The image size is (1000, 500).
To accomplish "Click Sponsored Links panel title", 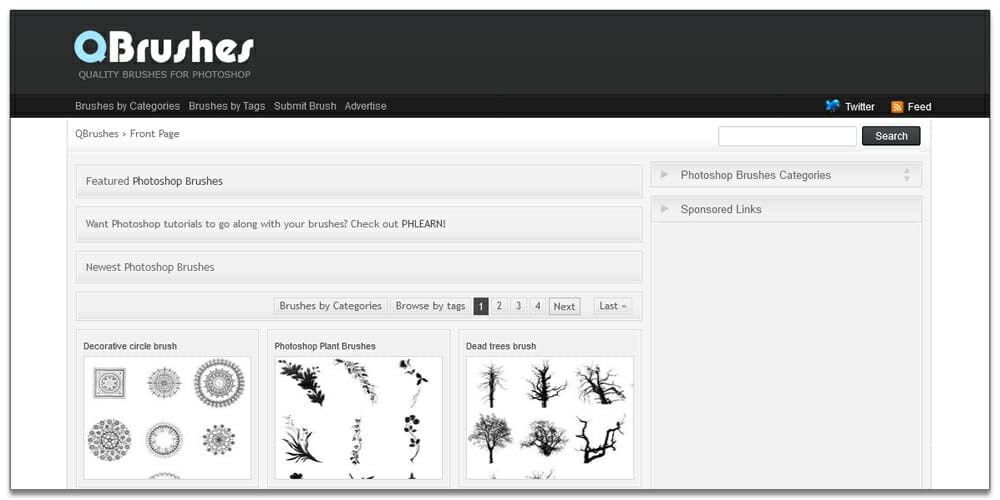I will coord(721,209).
